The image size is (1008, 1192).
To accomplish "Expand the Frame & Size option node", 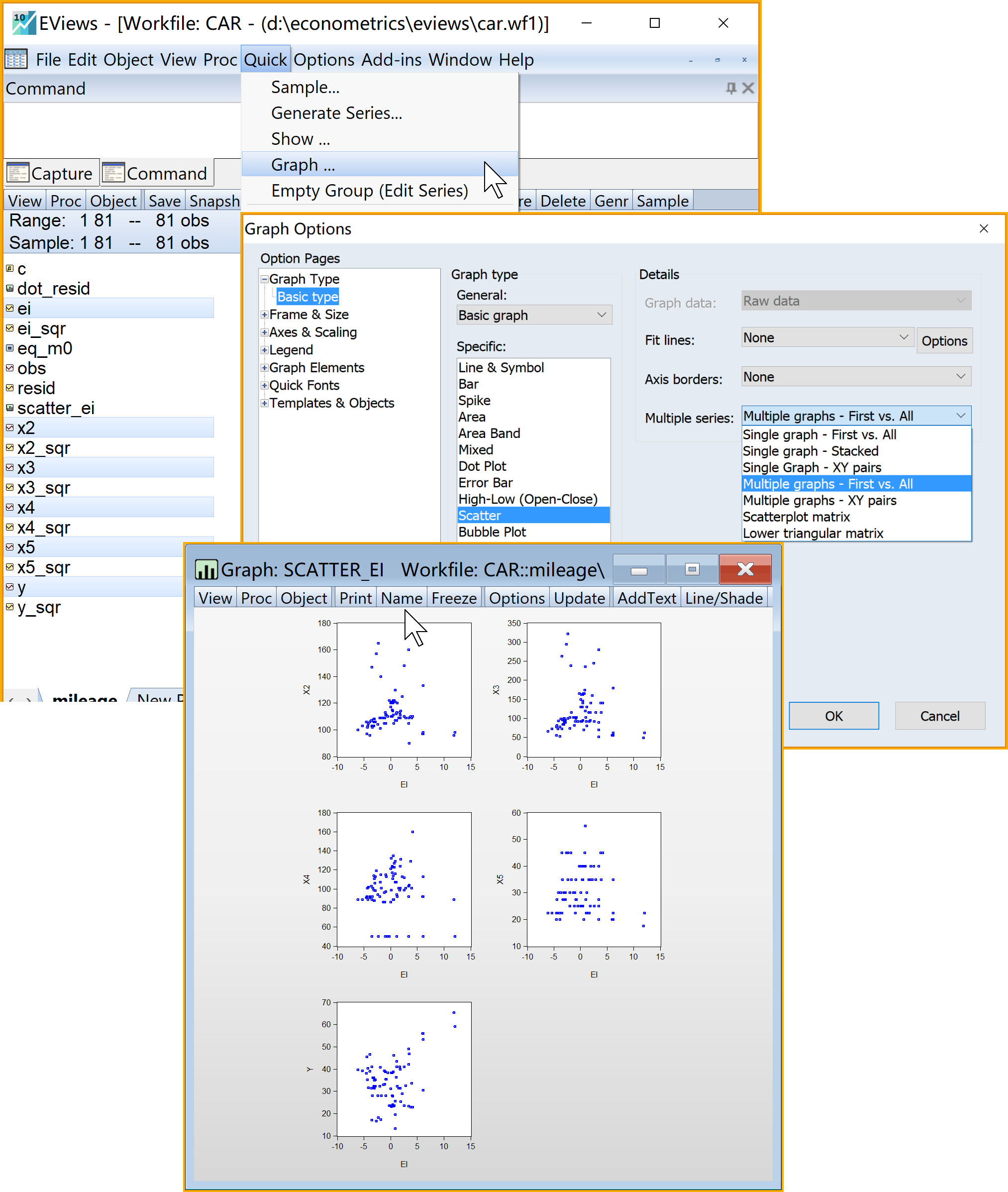I will coord(265,315).
